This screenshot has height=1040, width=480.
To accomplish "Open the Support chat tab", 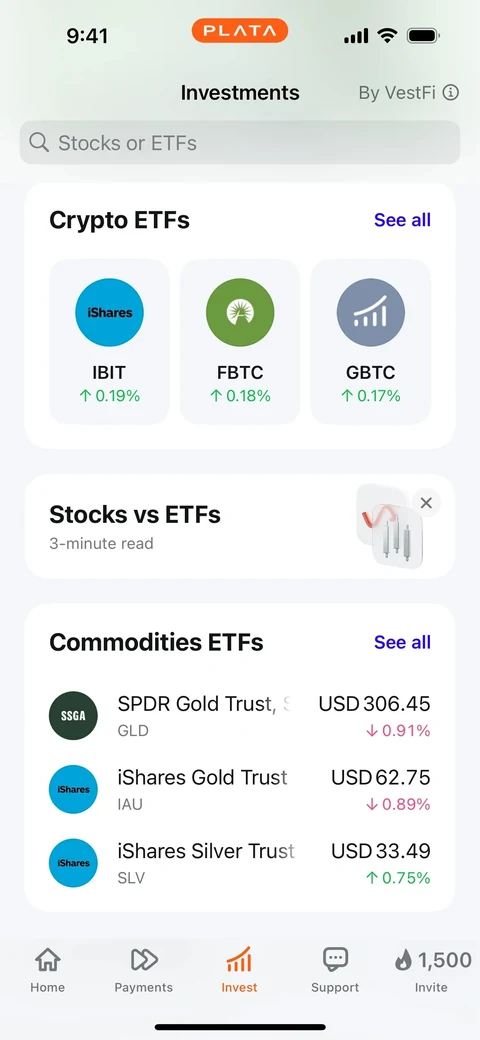I will coord(335,970).
